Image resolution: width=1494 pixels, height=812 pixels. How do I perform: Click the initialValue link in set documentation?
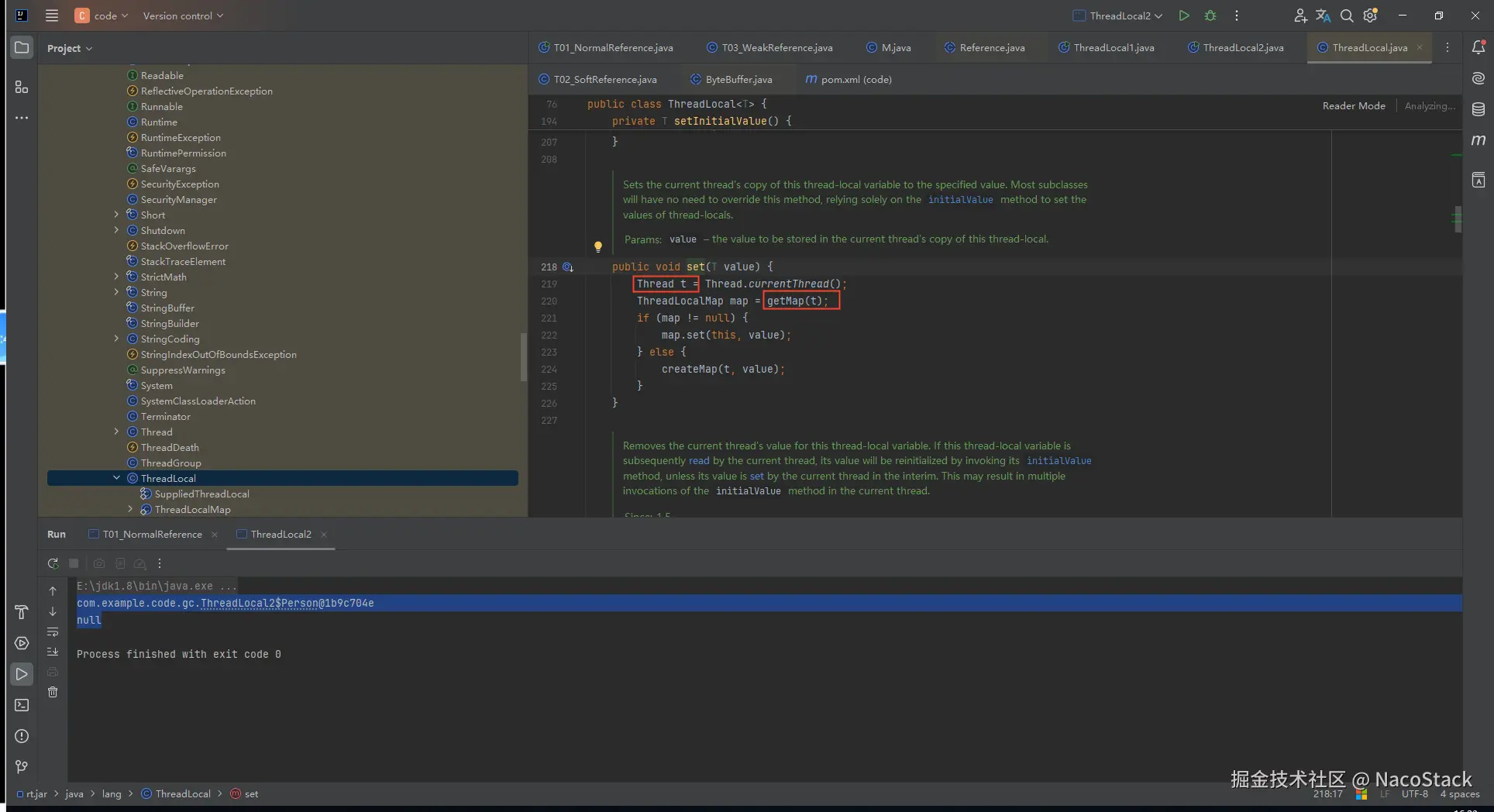960,200
